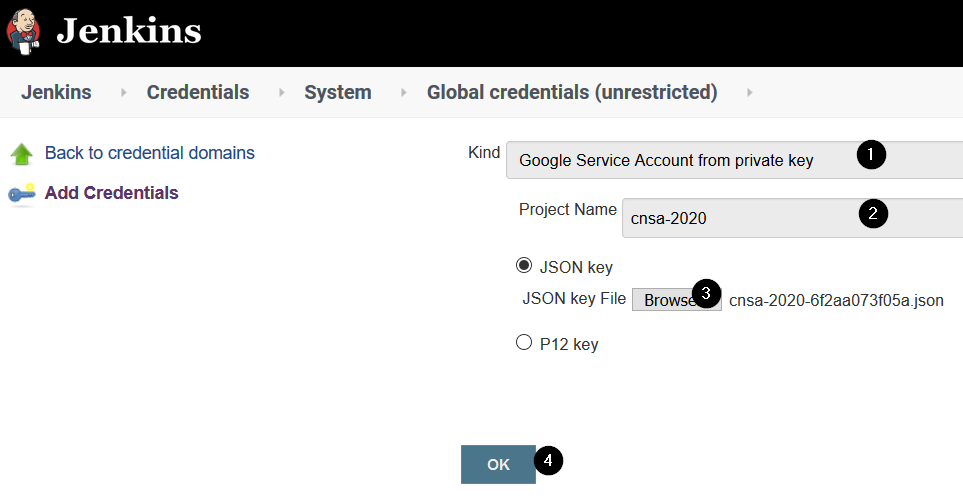Open the Jenkins breadcrumb item
This screenshot has height=503, width=963.
[x=57, y=92]
